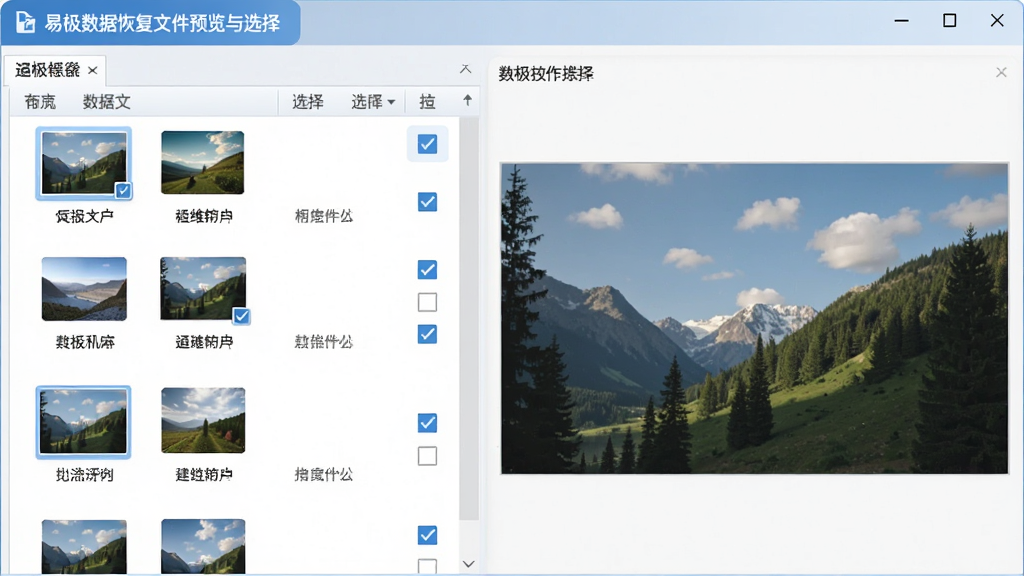This screenshot has width=1024, height=576.
Task: Click the 稻维纳户 file label
Action: [x=204, y=216]
